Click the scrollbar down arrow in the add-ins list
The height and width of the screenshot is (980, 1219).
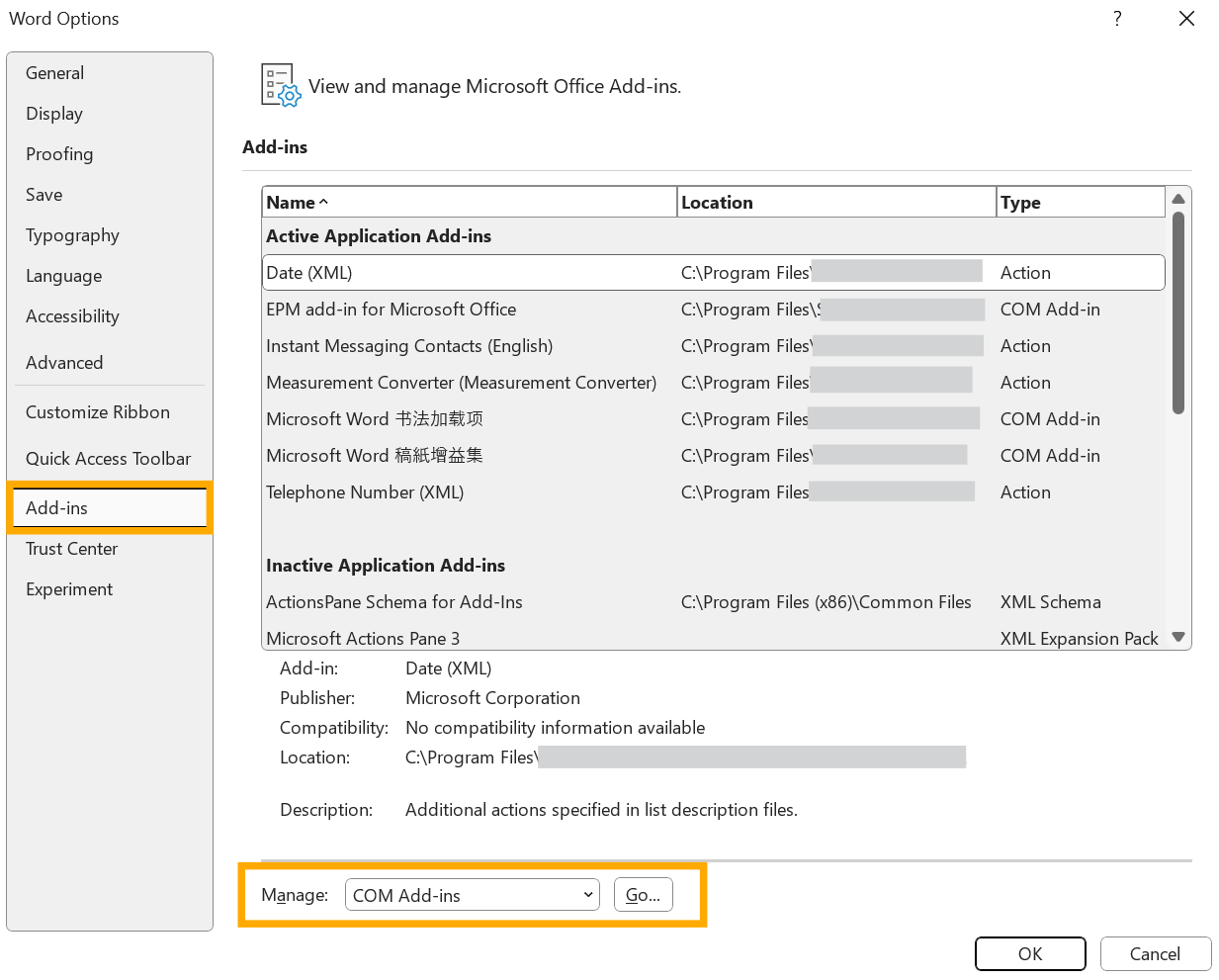tap(1178, 637)
